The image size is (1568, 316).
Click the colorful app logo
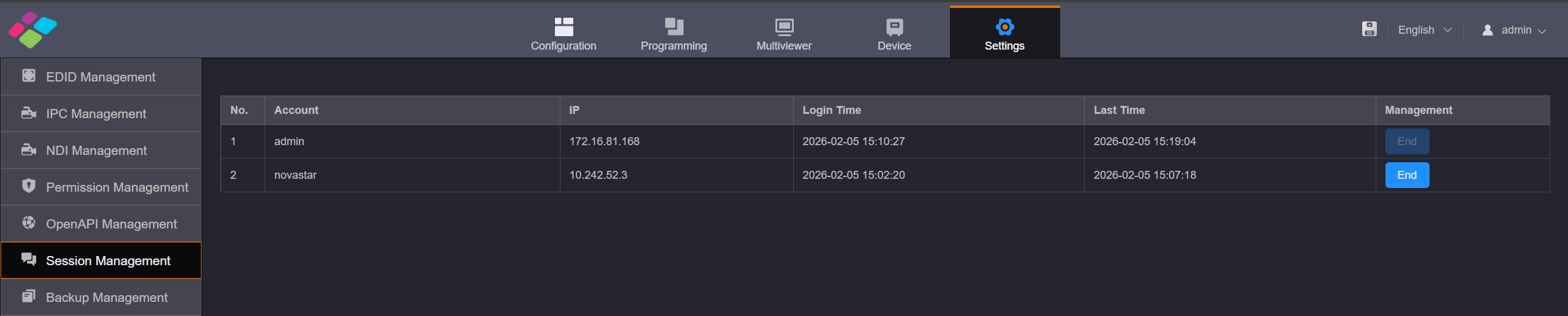pyautogui.click(x=32, y=29)
